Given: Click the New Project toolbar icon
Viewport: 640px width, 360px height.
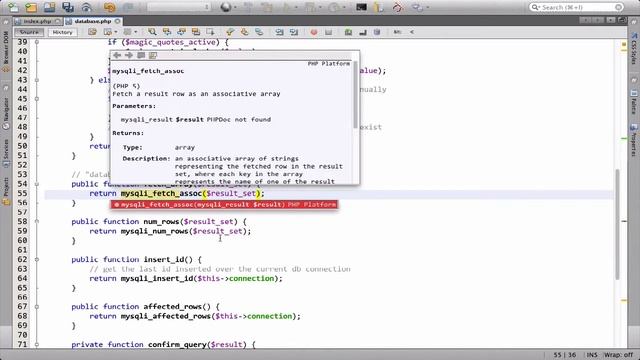Looking at the screenshot, I should tap(31, 7).
